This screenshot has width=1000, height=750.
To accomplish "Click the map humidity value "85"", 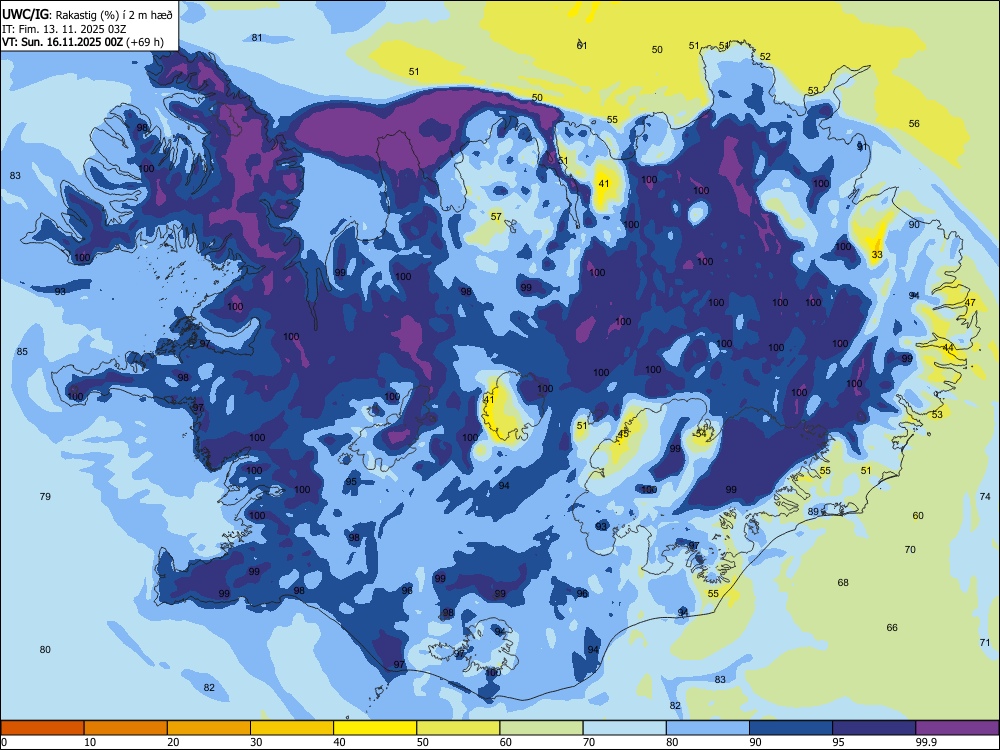I will (22, 352).
